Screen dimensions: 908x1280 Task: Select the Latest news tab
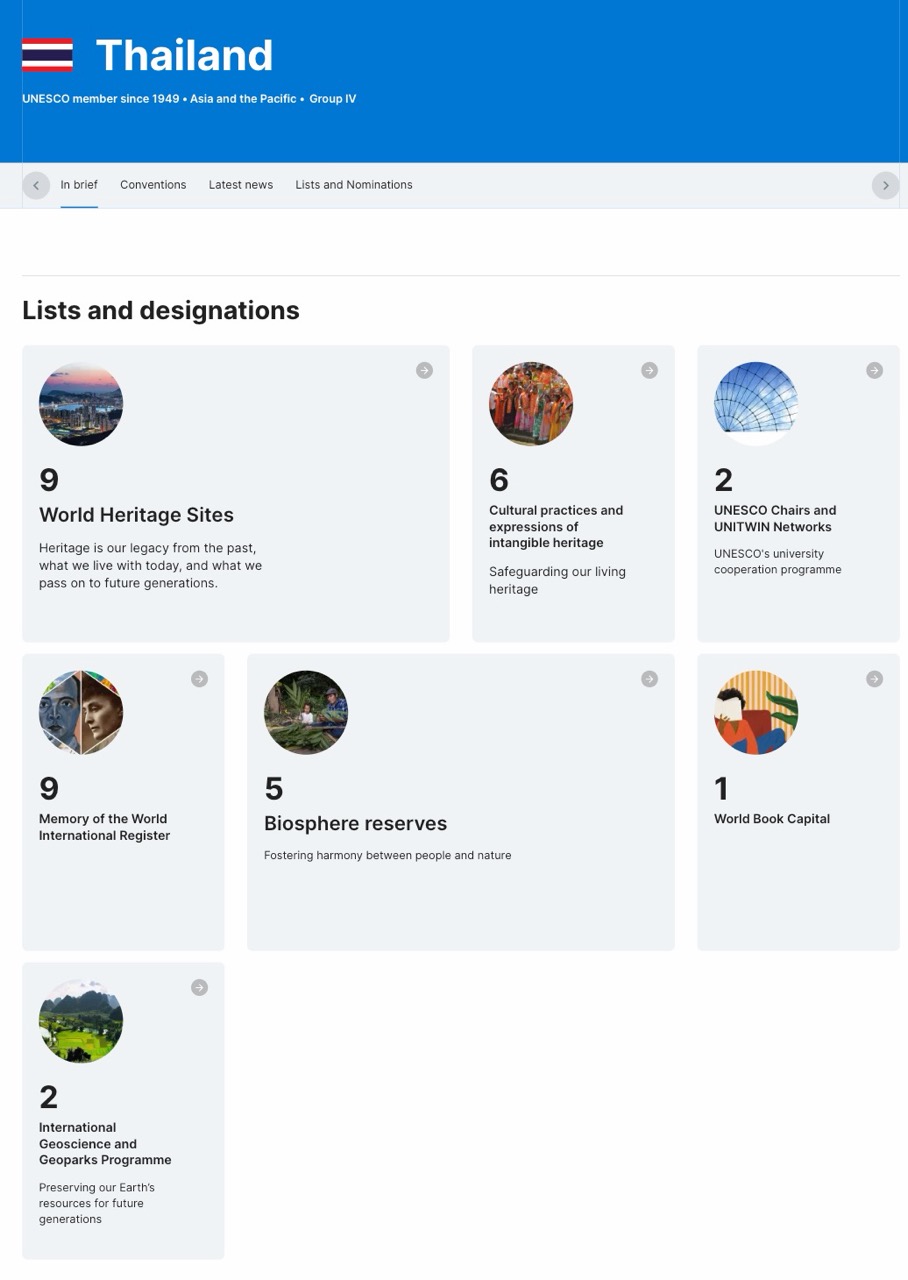click(x=240, y=185)
